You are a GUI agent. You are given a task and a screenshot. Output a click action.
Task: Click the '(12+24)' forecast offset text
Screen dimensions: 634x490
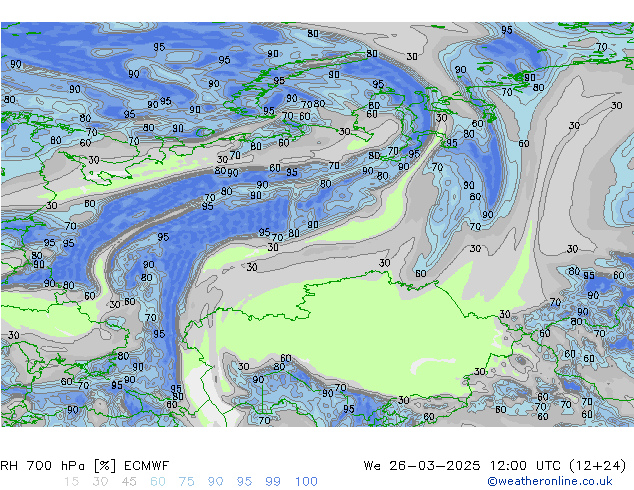[x=598, y=466]
